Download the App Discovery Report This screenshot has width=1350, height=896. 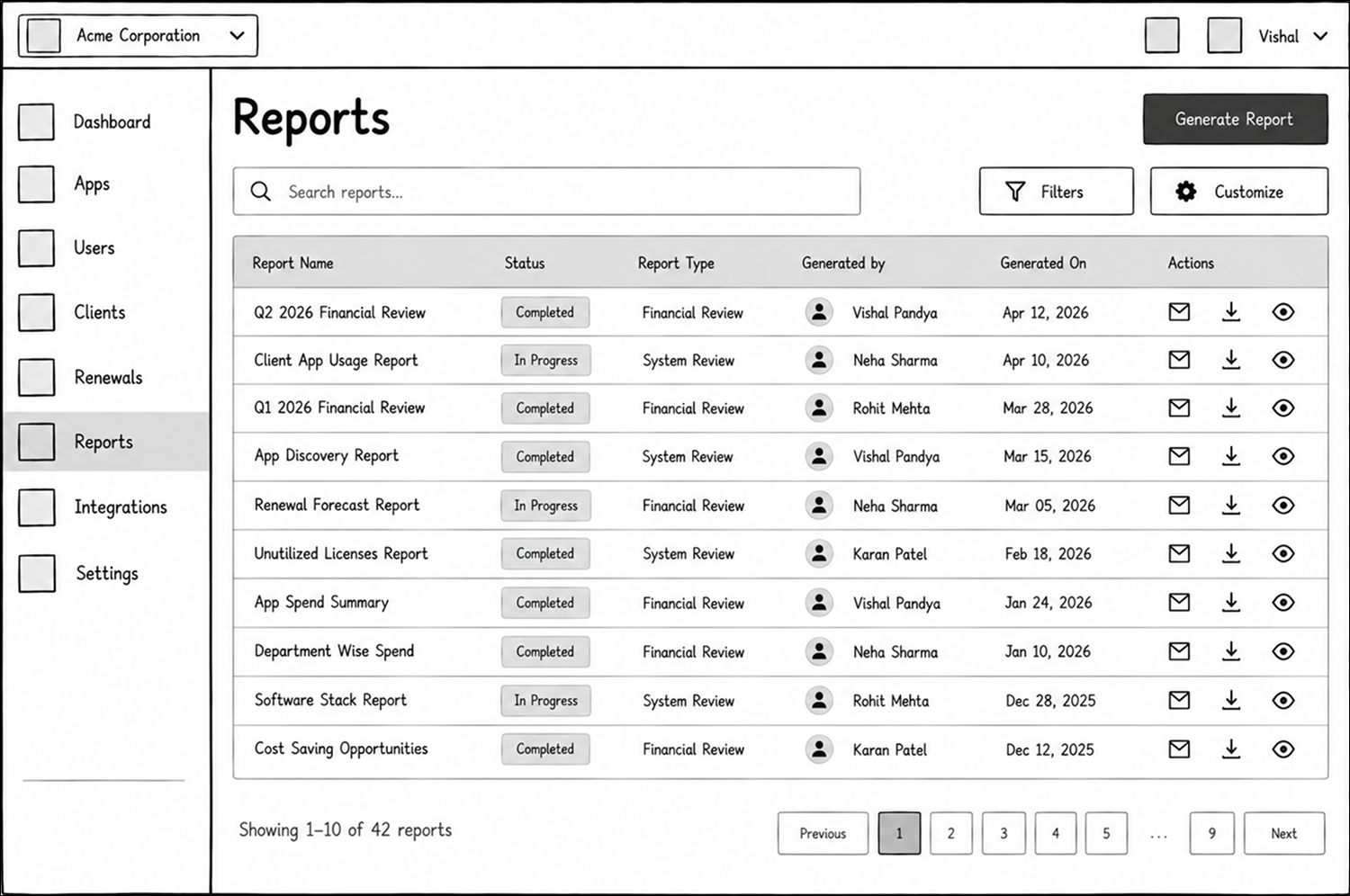[x=1231, y=456]
